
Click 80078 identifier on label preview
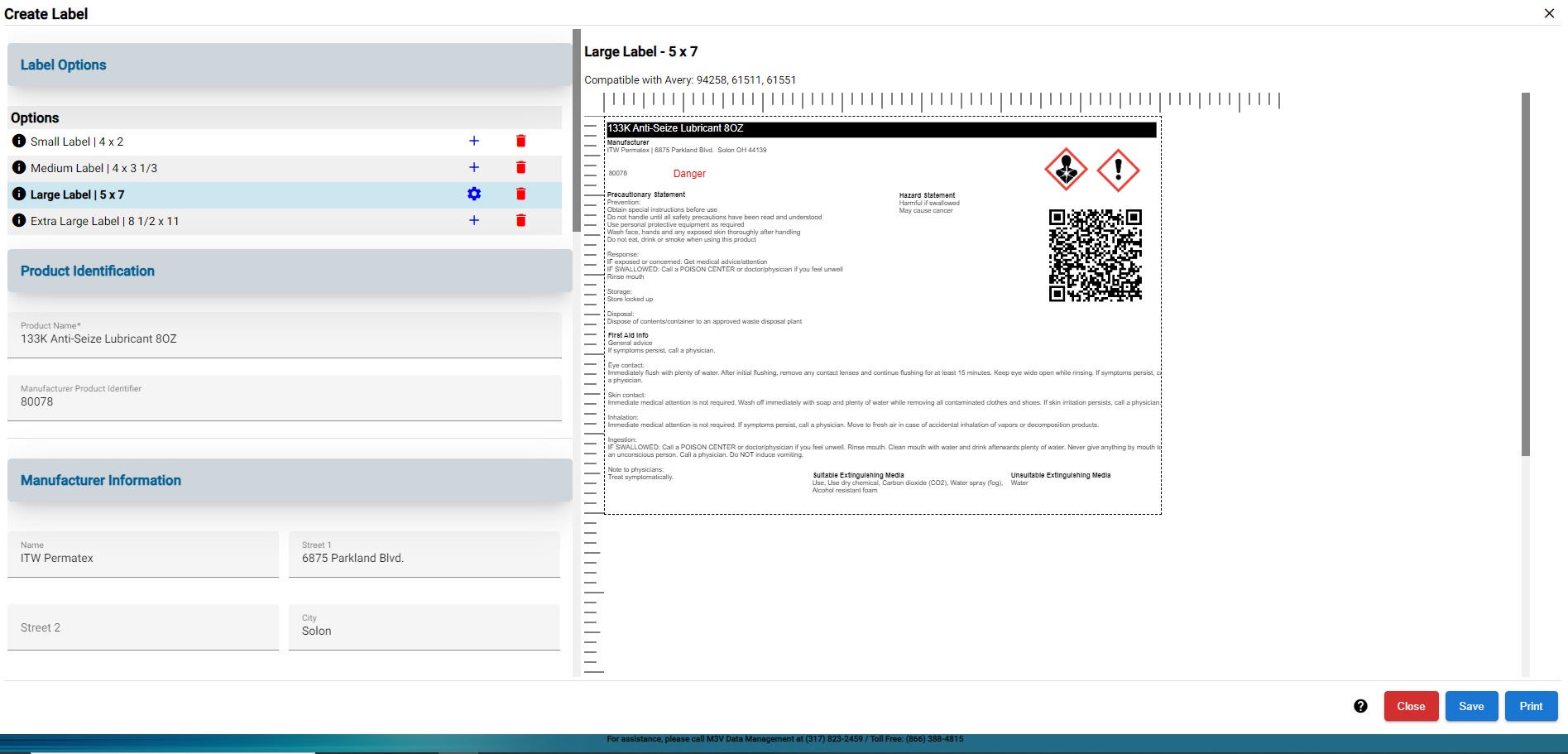pyautogui.click(x=617, y=173)
